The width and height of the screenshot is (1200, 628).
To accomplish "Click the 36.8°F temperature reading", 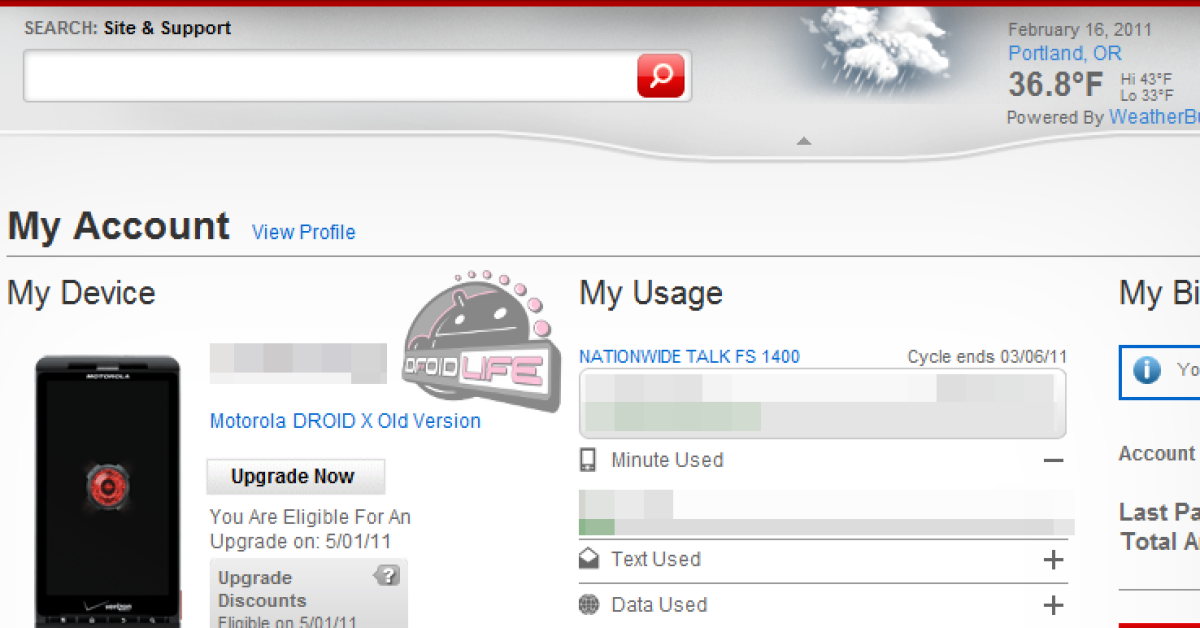I will tap(1055, 84).
